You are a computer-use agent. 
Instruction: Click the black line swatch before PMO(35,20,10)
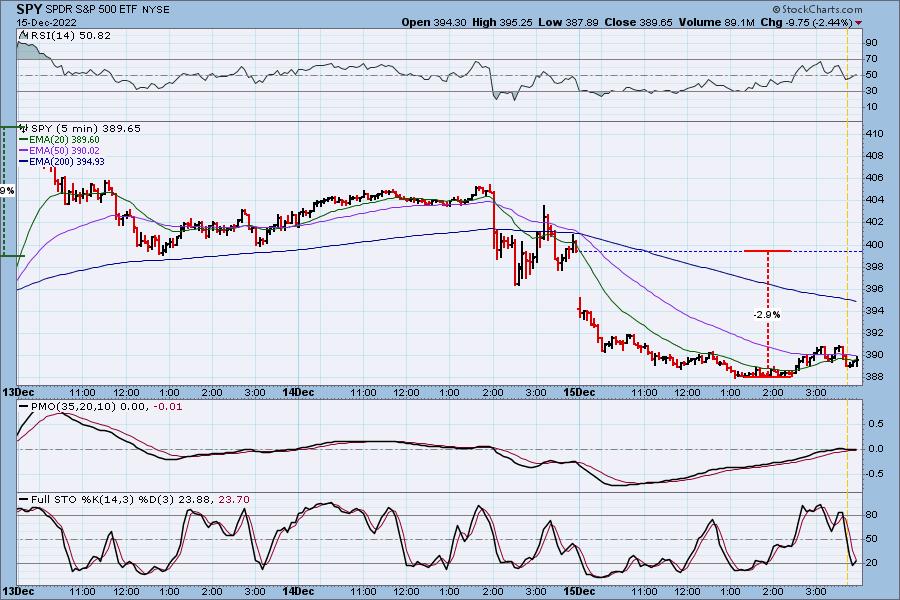pyautogui.click(x=24, y=407)
